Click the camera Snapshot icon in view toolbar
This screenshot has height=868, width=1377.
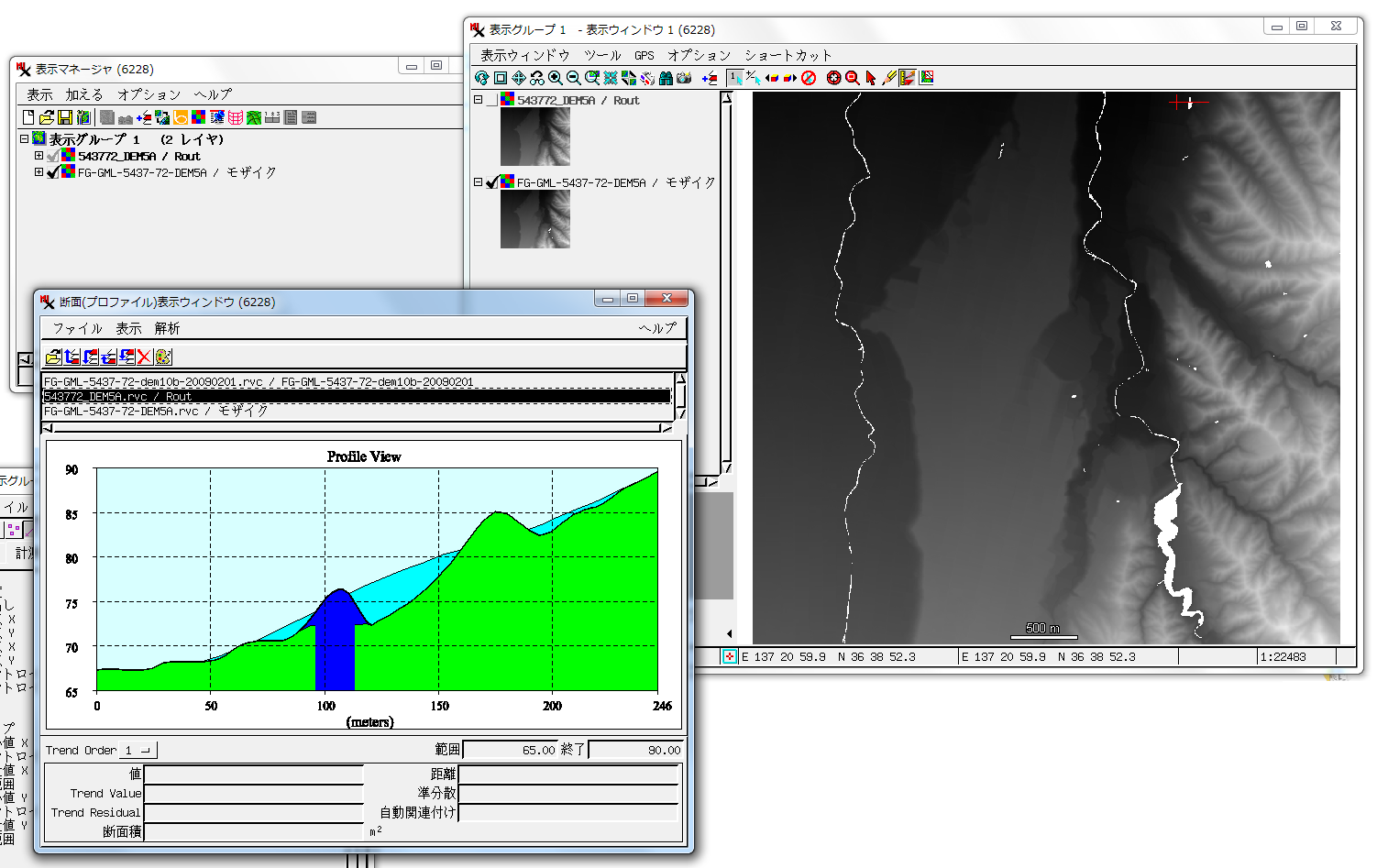[684, 78]
